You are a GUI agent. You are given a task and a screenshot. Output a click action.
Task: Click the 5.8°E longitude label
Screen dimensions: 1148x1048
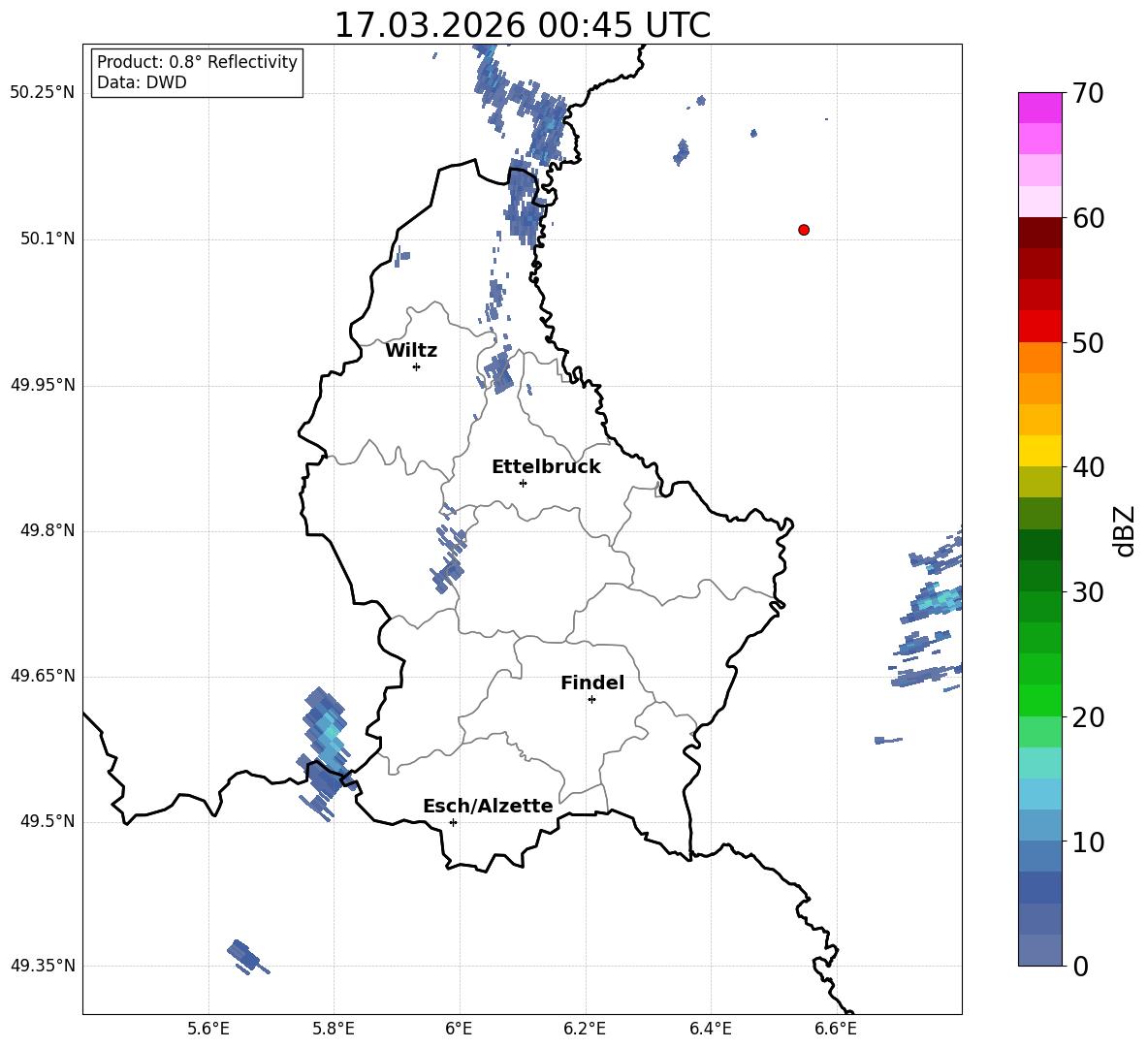pyautogui.click(x=334, y=1029)
